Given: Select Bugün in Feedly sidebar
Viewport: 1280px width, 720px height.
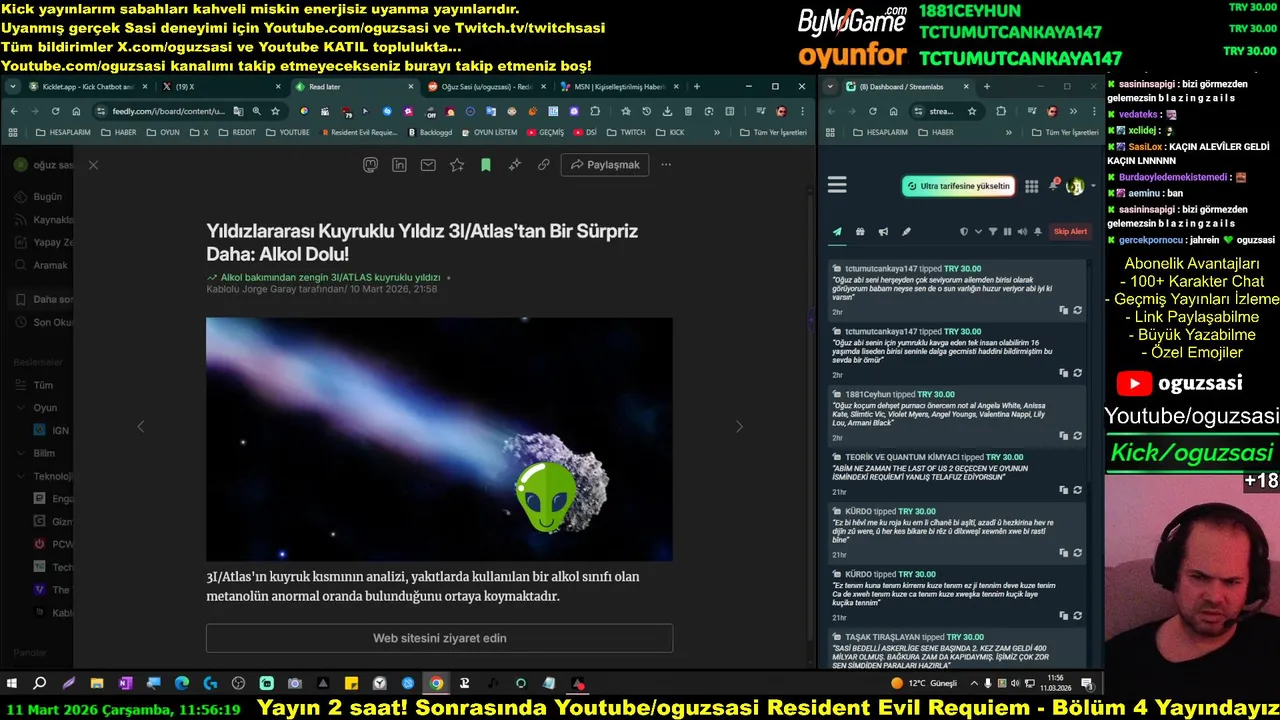Looking at the screenshot, I should pyautogui.click(x=40, y=197).
